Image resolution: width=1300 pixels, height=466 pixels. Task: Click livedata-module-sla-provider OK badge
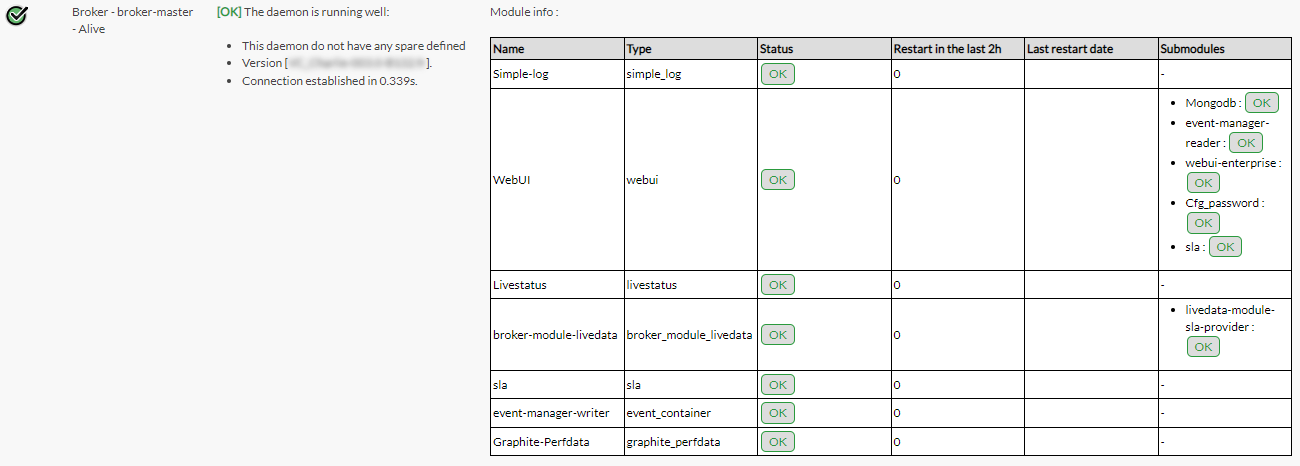click(1203, 346)
